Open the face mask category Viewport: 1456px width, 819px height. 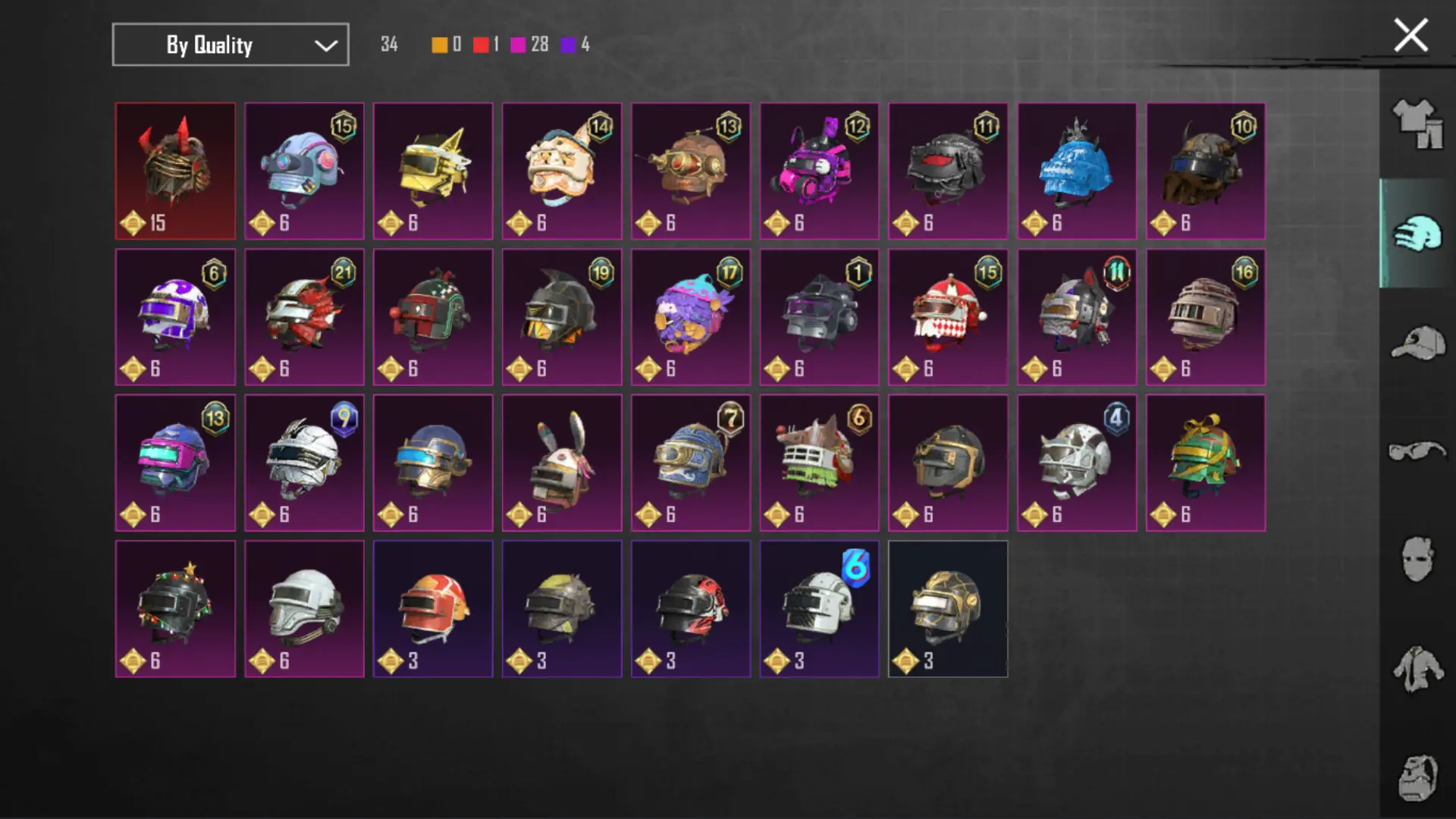(x=1417, y=559)
